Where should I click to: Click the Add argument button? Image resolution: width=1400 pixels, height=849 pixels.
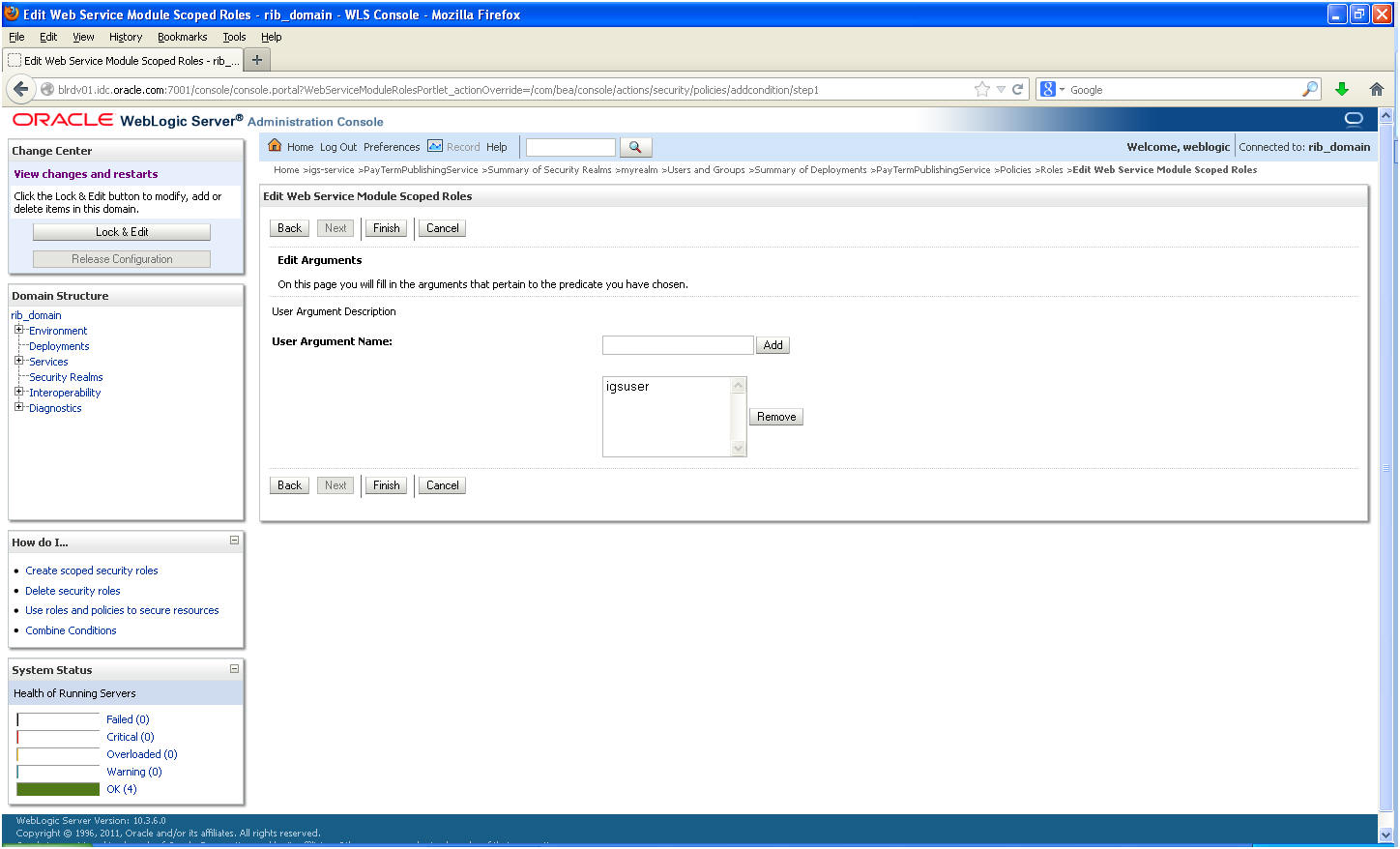[x=773, y=345]
